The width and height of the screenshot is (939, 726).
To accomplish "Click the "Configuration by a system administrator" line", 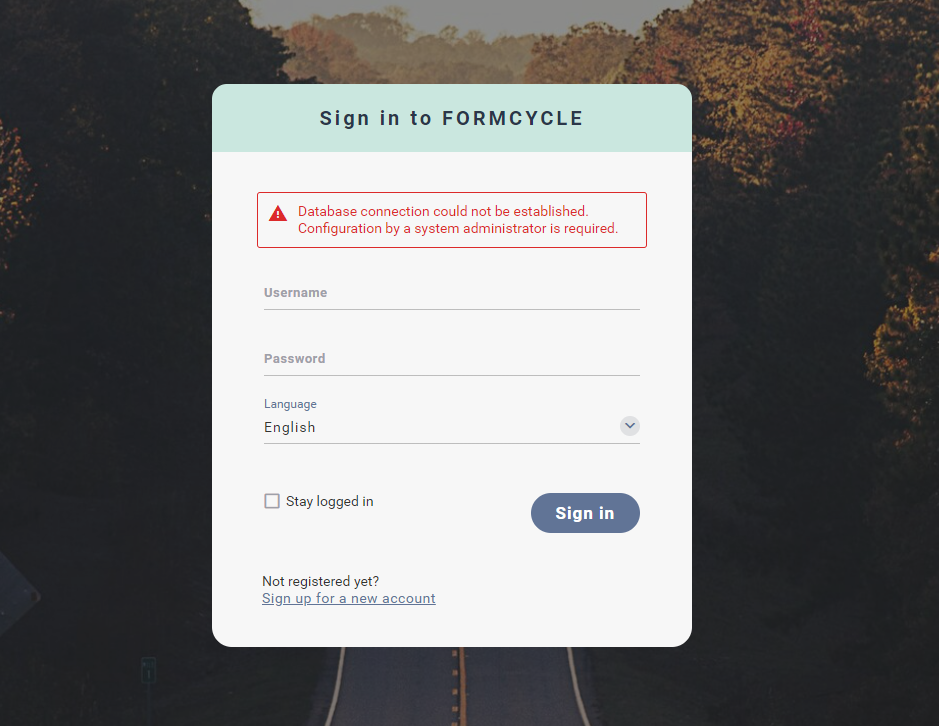I will 457,228.
